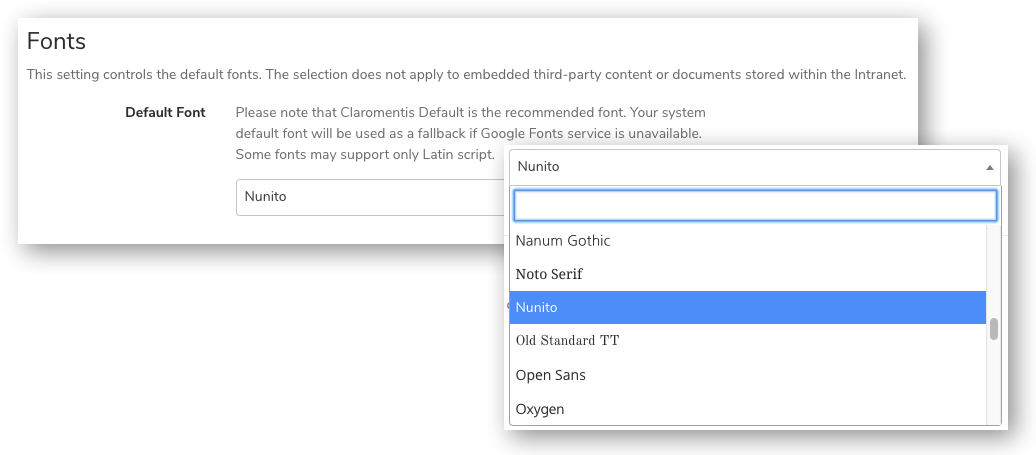
Task: Click the Latin script support note
Action: [364, 154]
